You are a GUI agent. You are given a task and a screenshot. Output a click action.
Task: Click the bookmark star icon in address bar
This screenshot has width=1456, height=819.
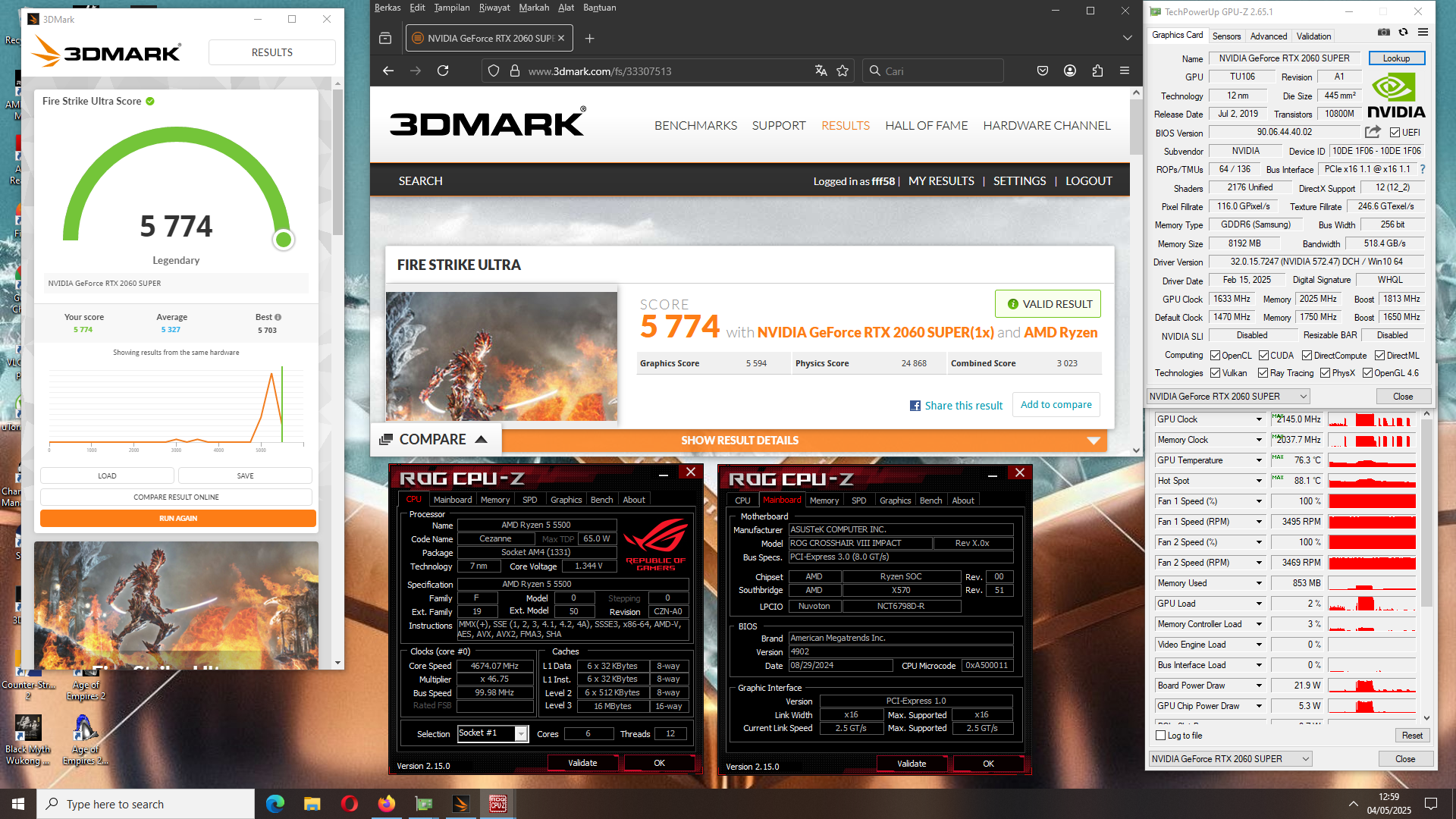pos(843,71)
